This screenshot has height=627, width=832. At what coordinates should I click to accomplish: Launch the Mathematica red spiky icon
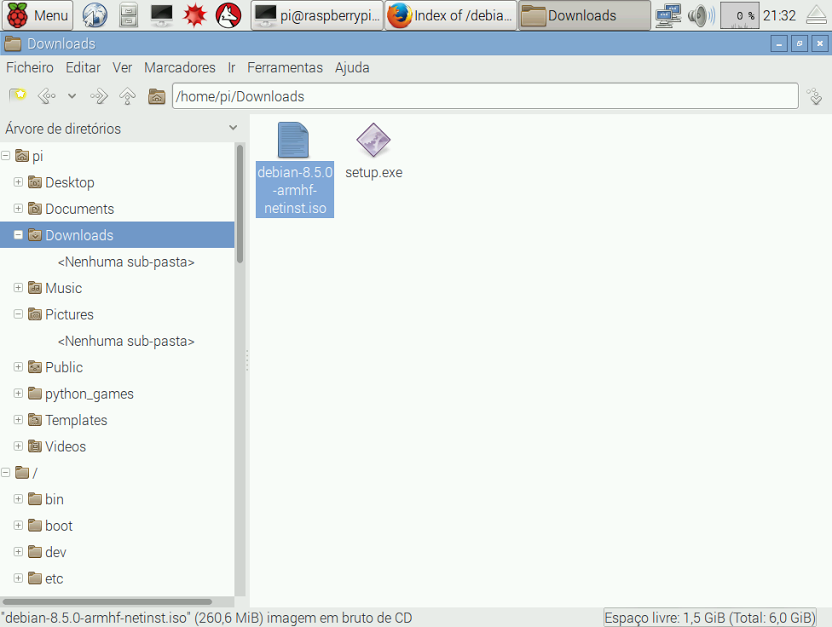pyautogui.click(x=195, y=15)
